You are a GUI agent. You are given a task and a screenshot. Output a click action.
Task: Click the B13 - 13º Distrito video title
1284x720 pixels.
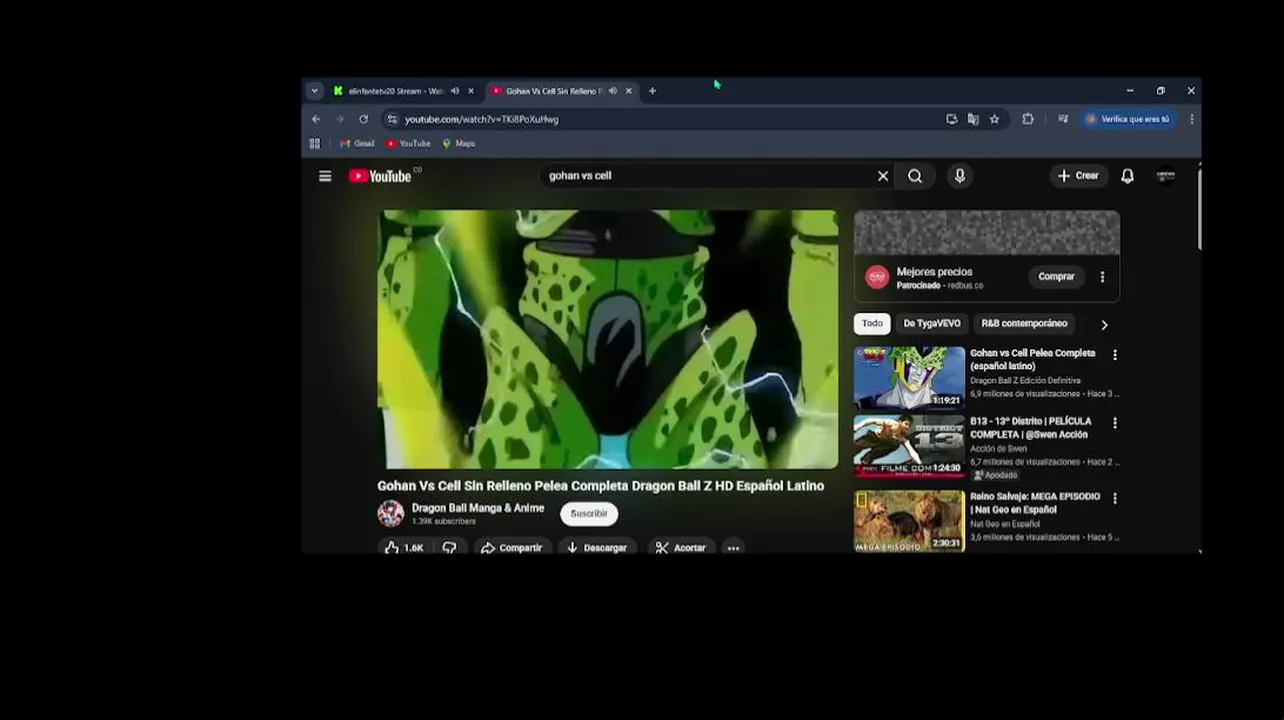pos(1030,428)
